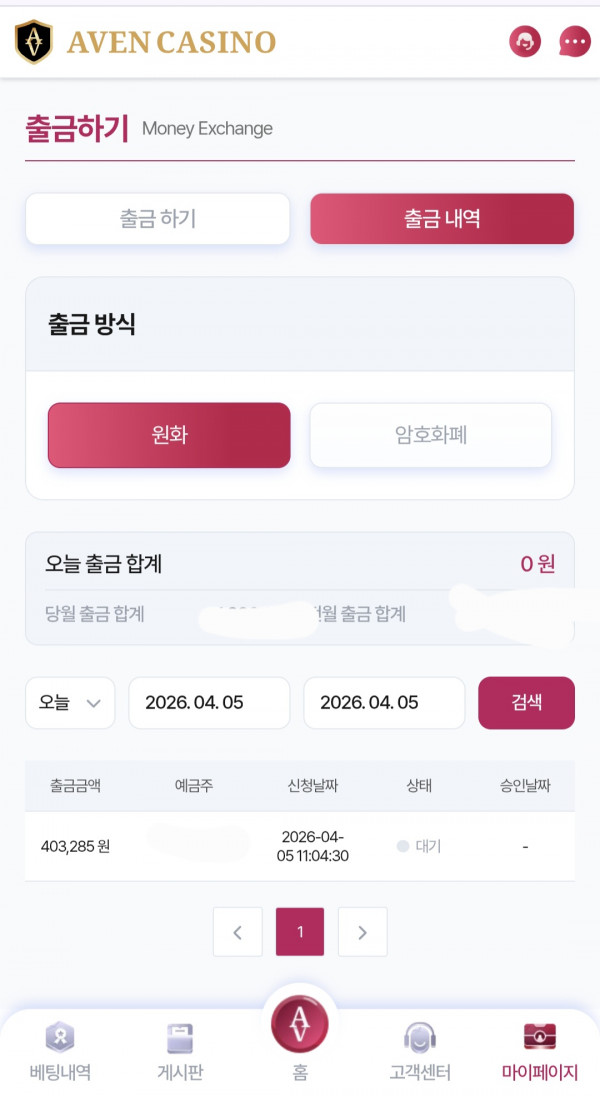600x1096 pixels.
Task: Open the customer support headset icon
Action: (x=524, y=42)
